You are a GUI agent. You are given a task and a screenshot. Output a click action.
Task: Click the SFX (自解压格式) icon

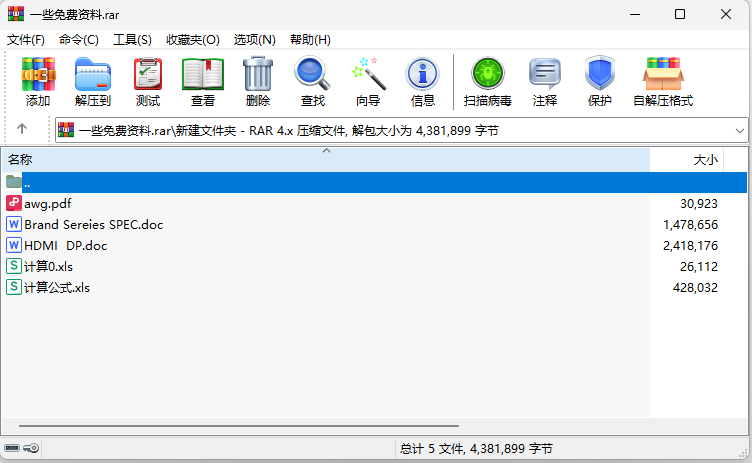coord(663,82)
